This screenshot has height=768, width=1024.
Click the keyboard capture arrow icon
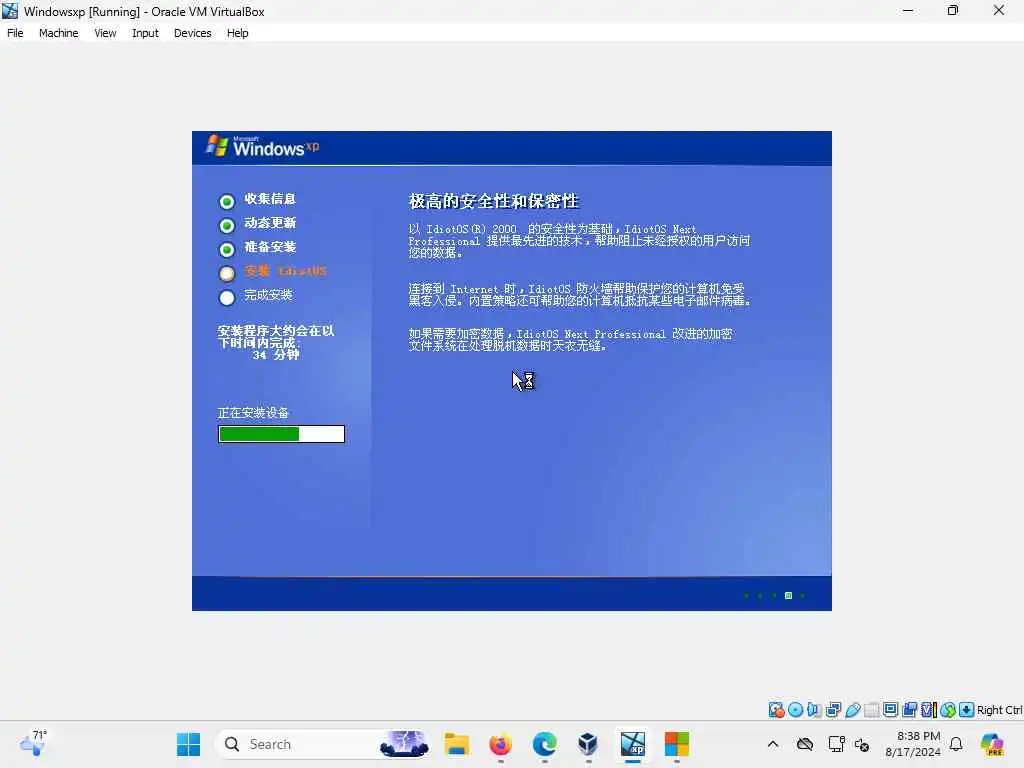(967, 710)
